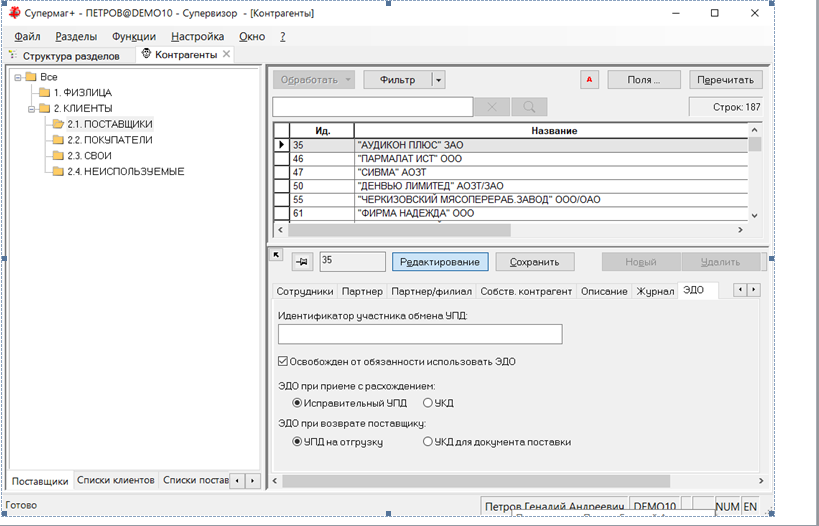Select the 2.2. ПОКУПАТЕЛИ tree item
819x526 pixels.
coord(110,140)
